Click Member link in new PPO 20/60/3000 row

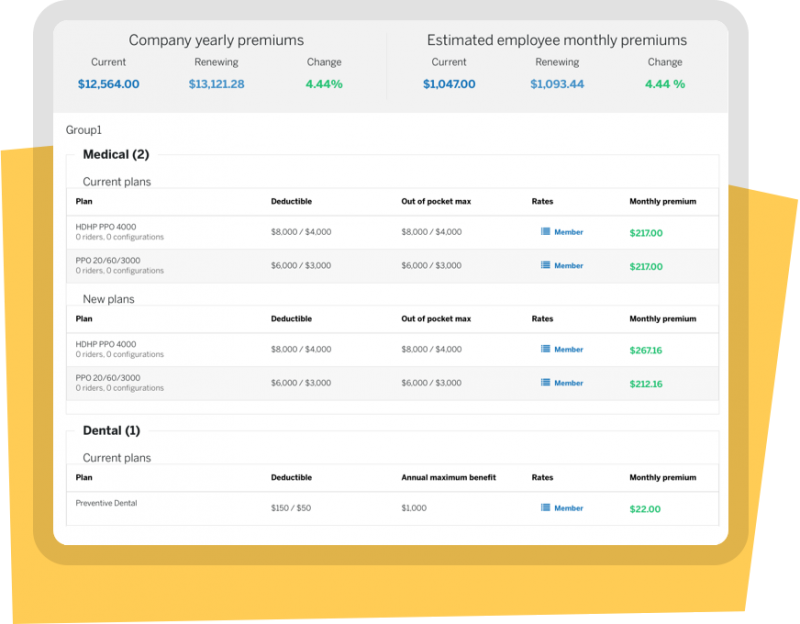click(x=568, y=383)
